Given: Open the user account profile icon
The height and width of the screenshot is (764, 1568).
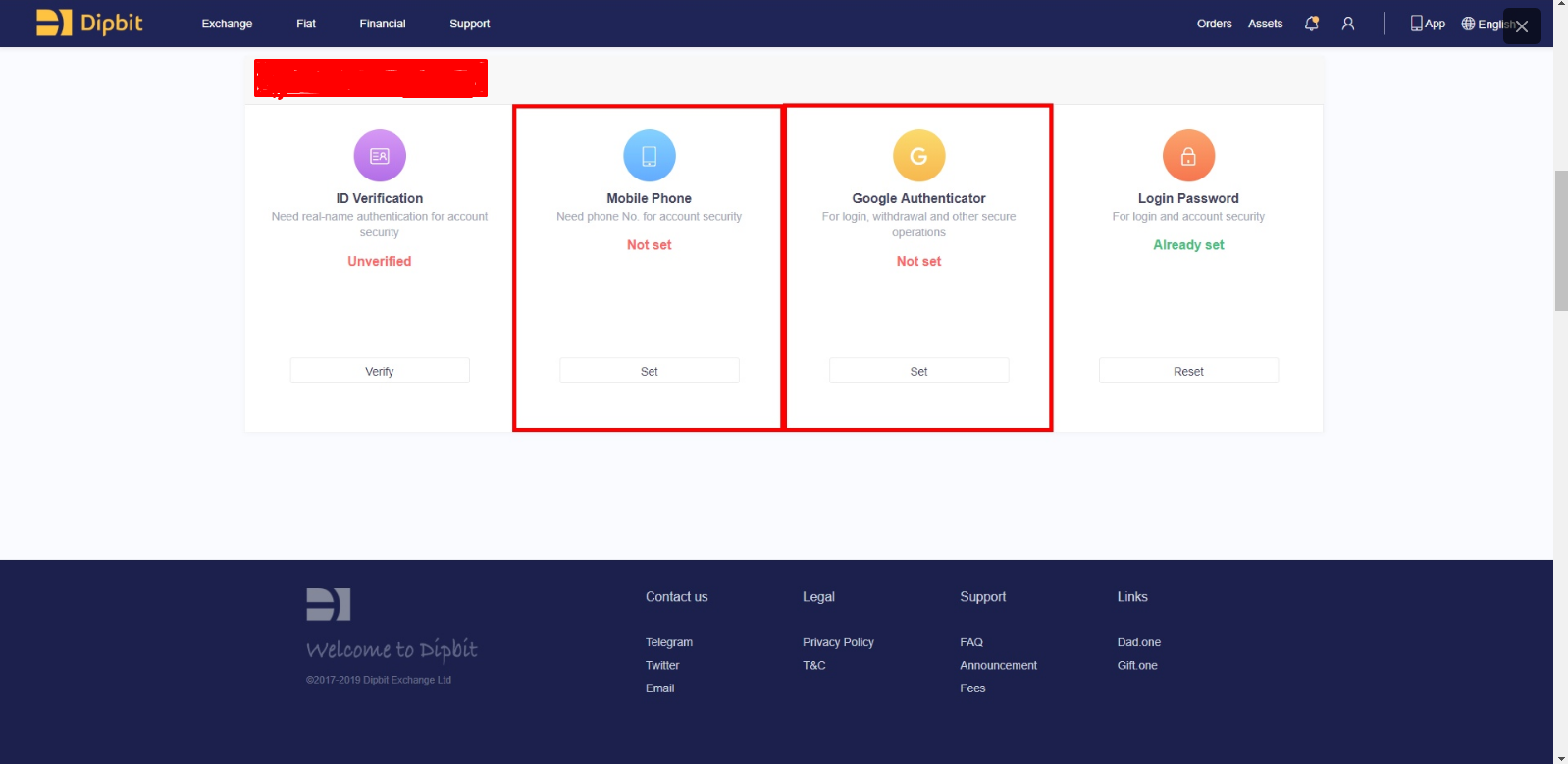Looking at the screenshot, I should coord(1348,24).
